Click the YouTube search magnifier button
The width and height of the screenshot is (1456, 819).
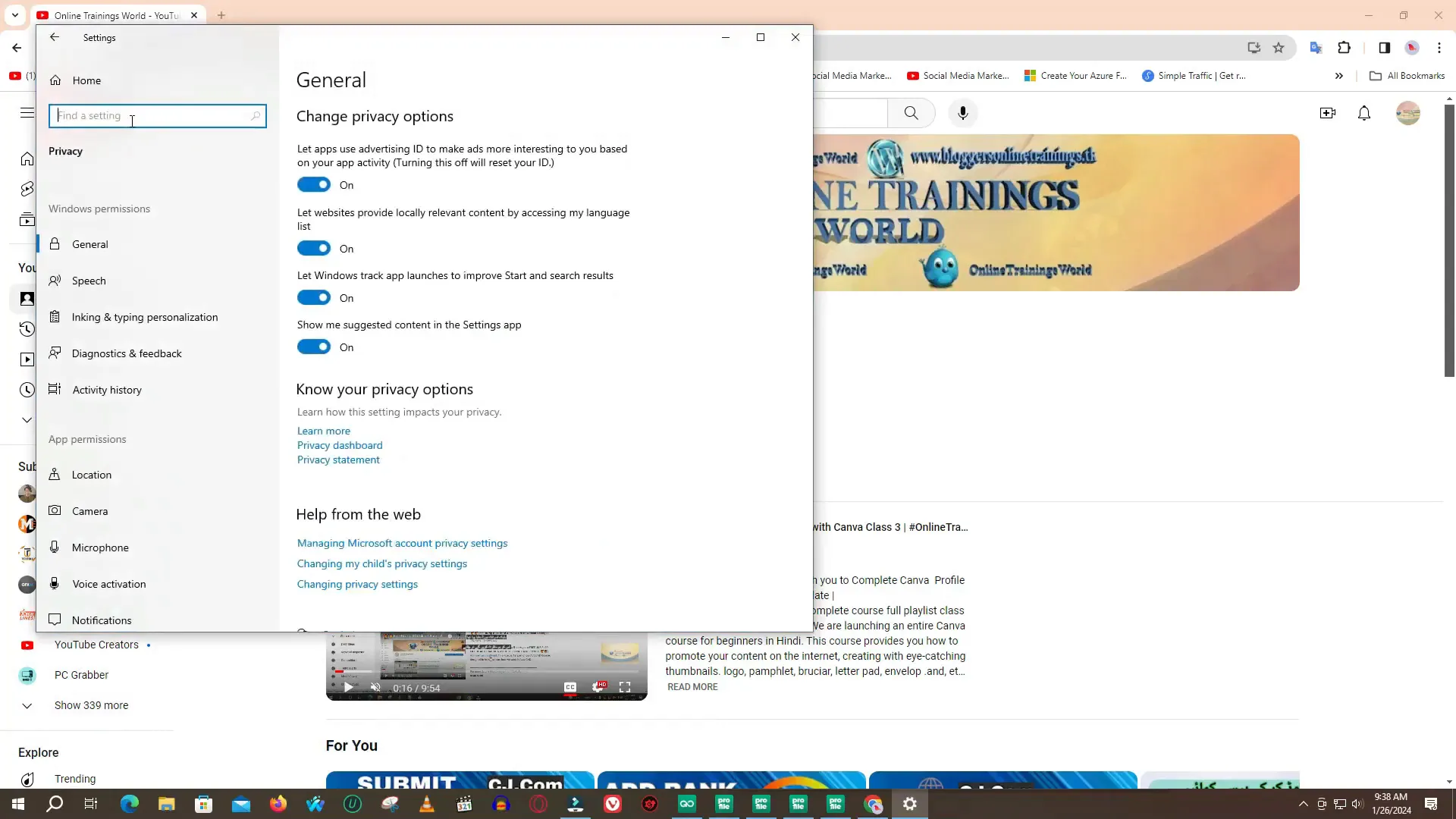point(912,113)
